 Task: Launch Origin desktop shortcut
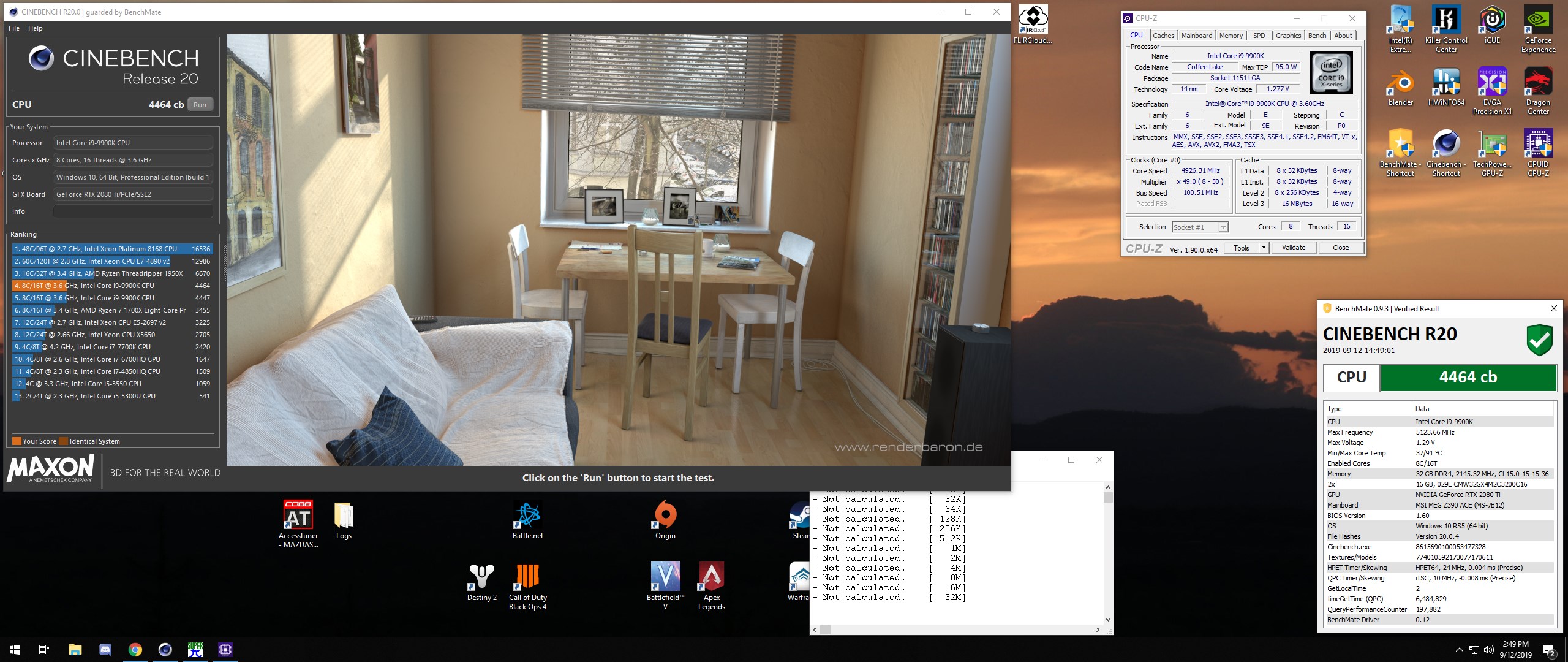point(665,520)
